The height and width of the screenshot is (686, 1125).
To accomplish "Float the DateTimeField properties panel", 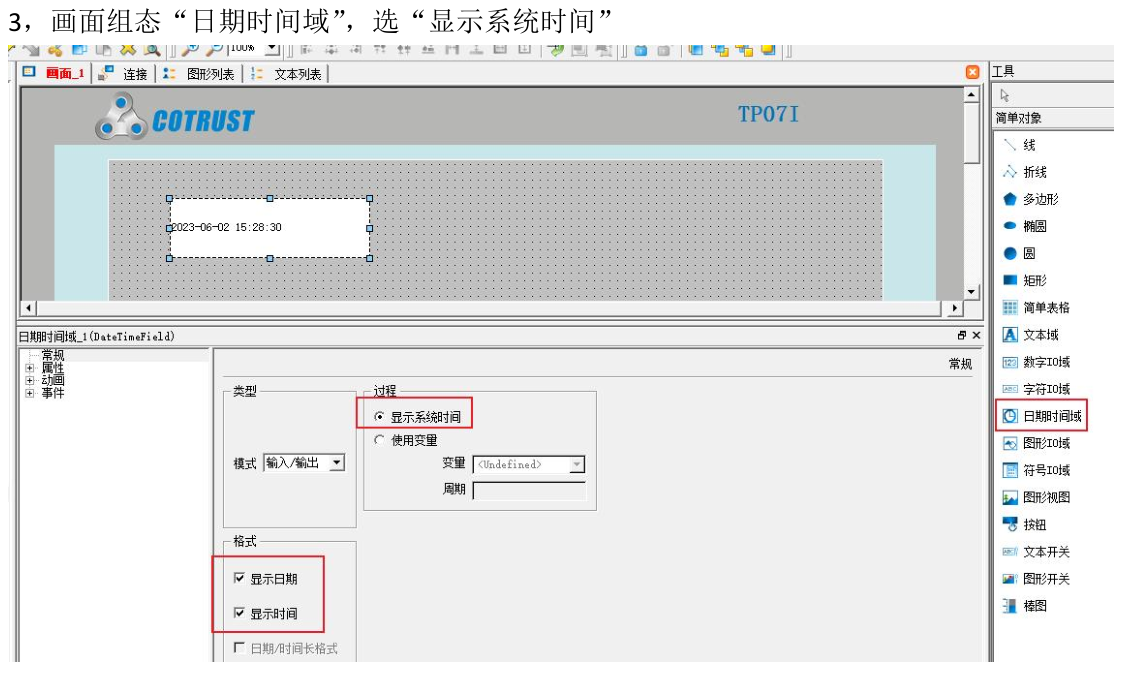I will click(961, 335).
